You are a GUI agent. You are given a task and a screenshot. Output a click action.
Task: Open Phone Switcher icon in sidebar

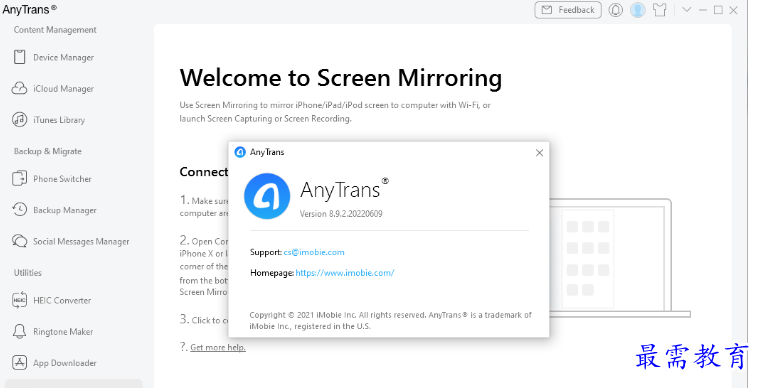19,179
